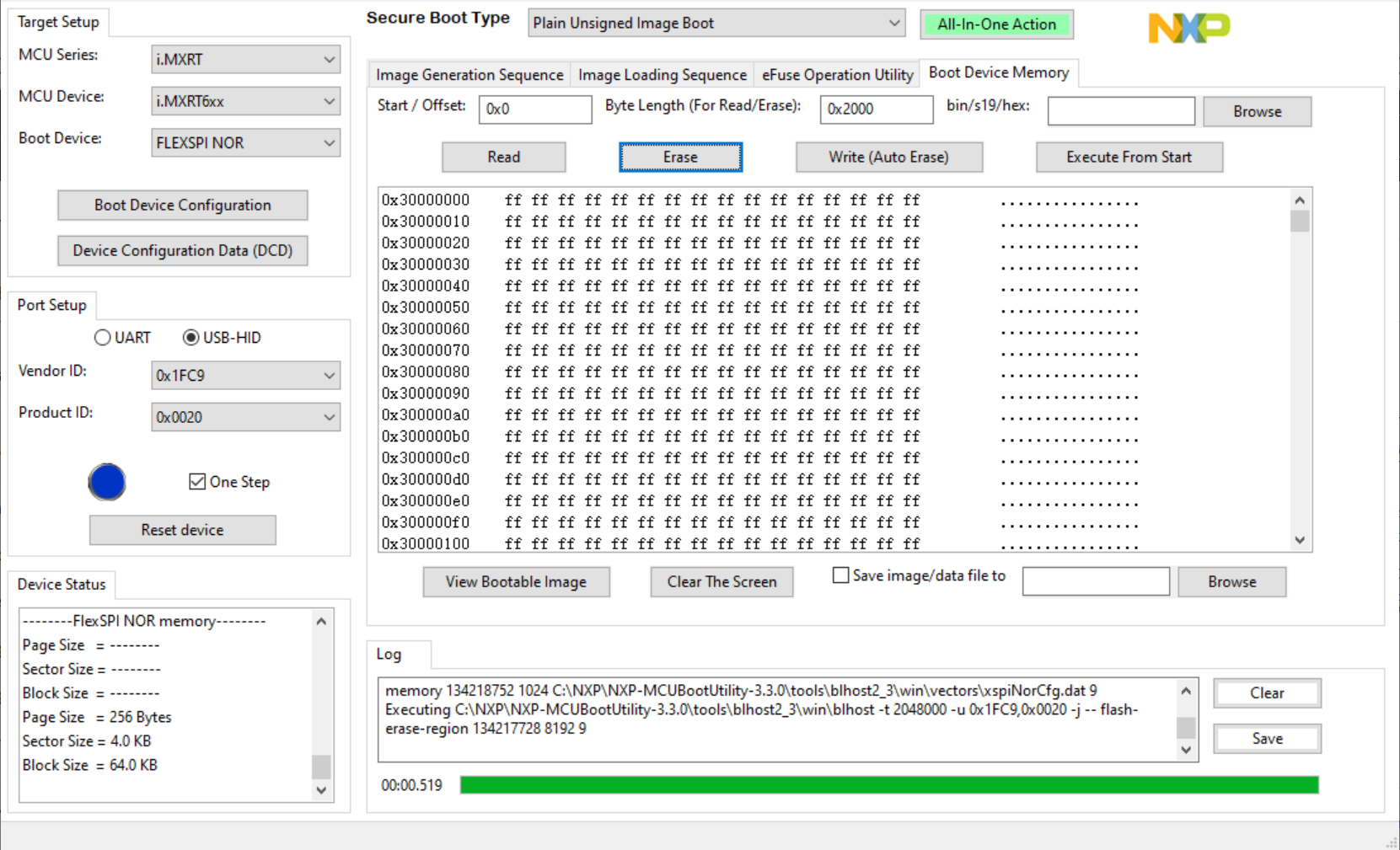Click Clear The Screen button

(x=722, y=582)
